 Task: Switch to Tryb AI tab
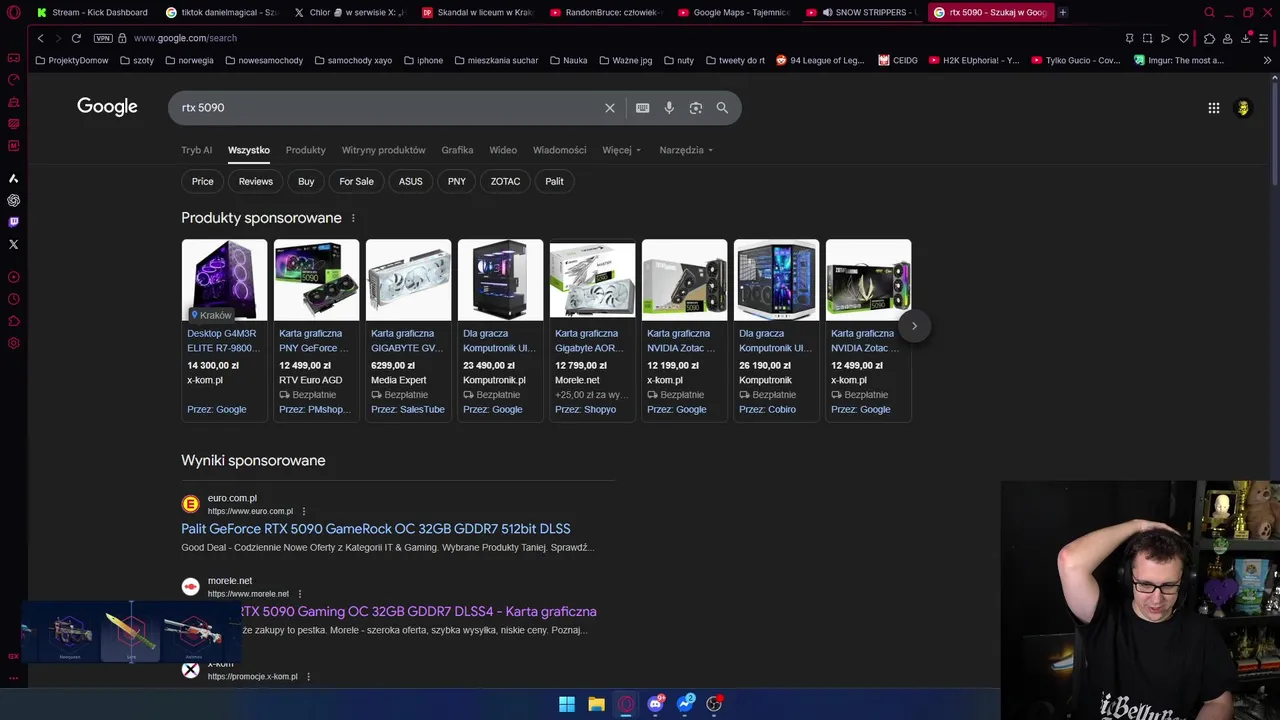coord(196,150)
